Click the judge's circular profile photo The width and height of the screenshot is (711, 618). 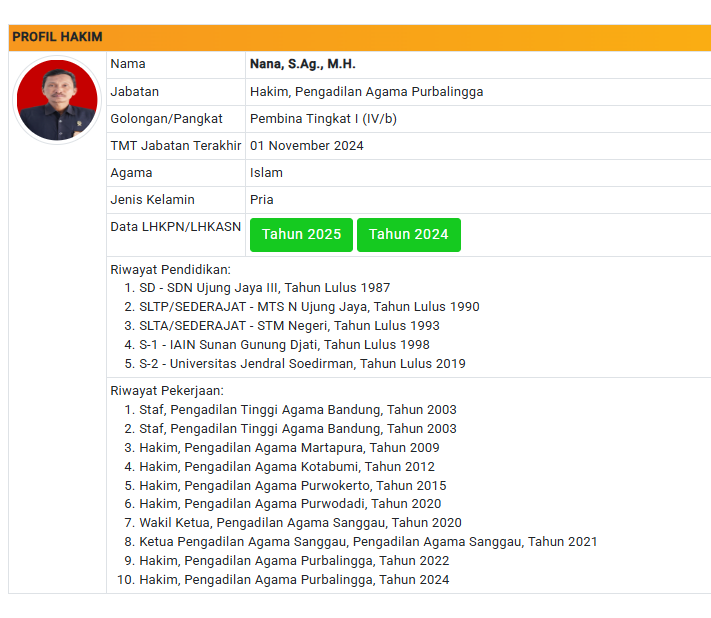pos(57,101)
